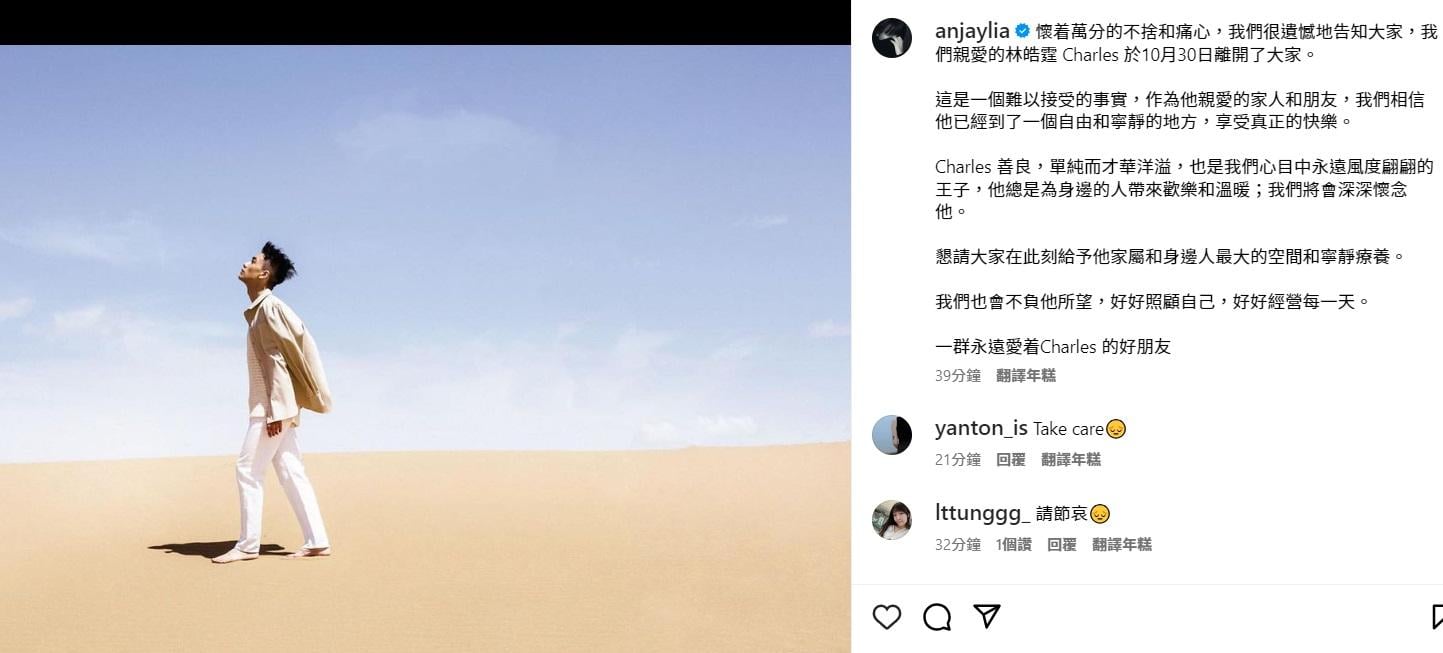1443x653 pixels.
Task: Save the post with the bookmark icon
Action: click(1437, 617)
